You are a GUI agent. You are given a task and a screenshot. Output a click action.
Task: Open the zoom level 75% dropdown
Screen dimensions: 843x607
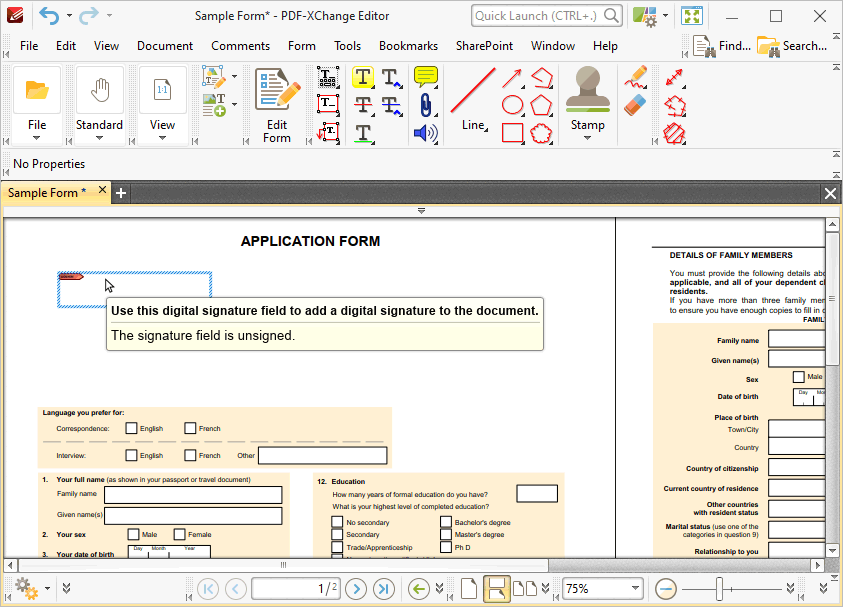coord(635,588)
